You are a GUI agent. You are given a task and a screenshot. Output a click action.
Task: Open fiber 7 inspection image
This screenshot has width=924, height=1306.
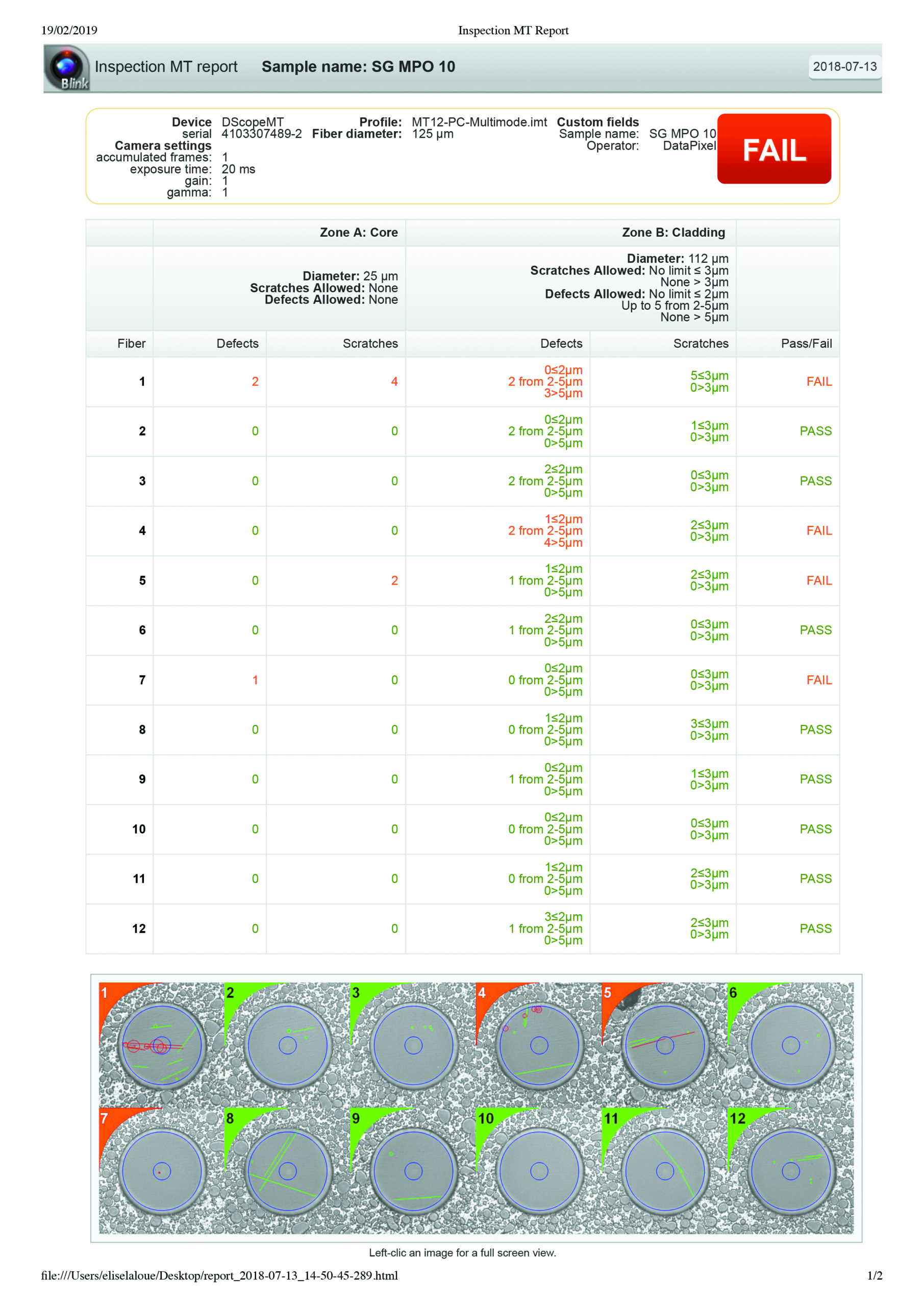point(161,1171)
